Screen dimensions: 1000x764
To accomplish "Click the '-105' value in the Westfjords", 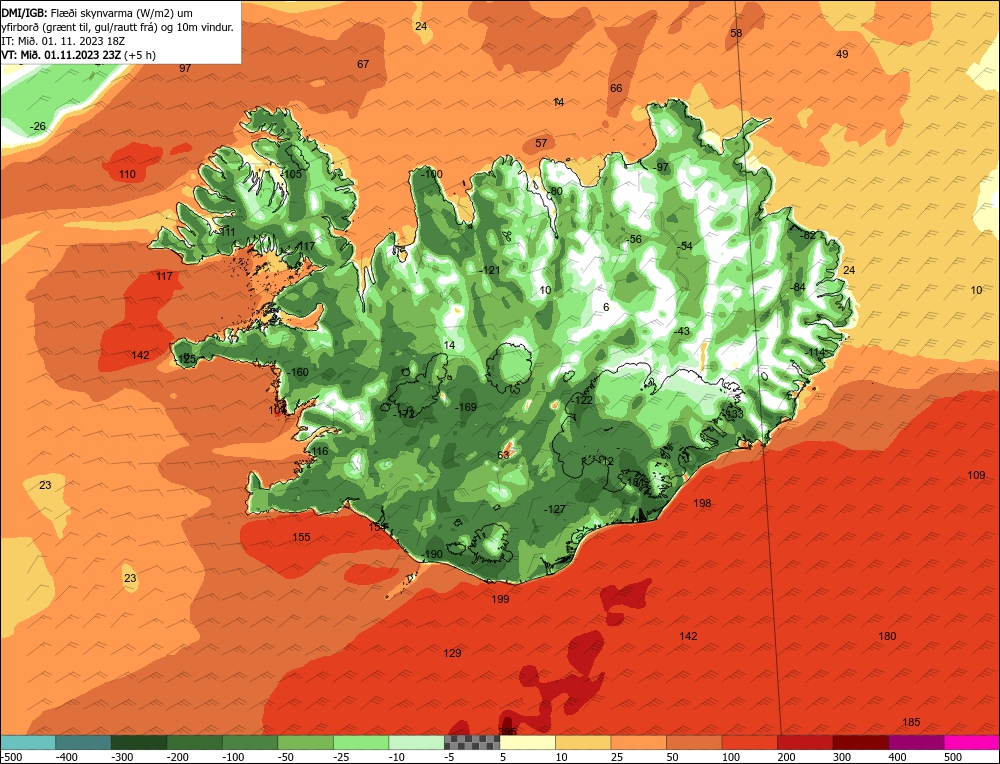I will click(x=291, y=174).
